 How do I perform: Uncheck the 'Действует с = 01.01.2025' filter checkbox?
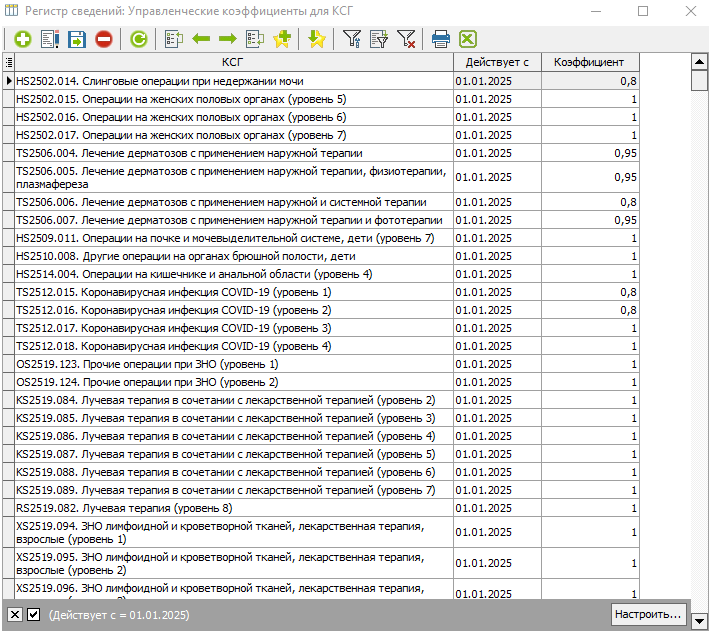pos(33,614)
